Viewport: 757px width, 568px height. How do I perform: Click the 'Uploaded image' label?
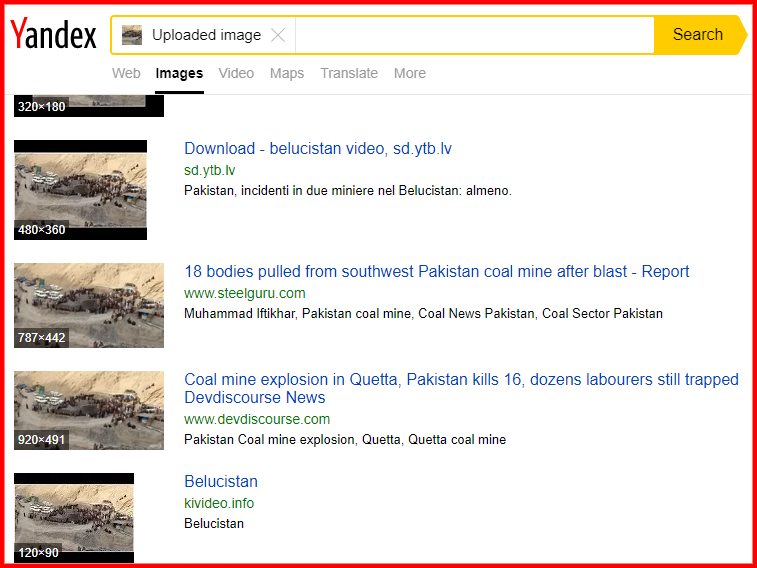click(206, 35)
